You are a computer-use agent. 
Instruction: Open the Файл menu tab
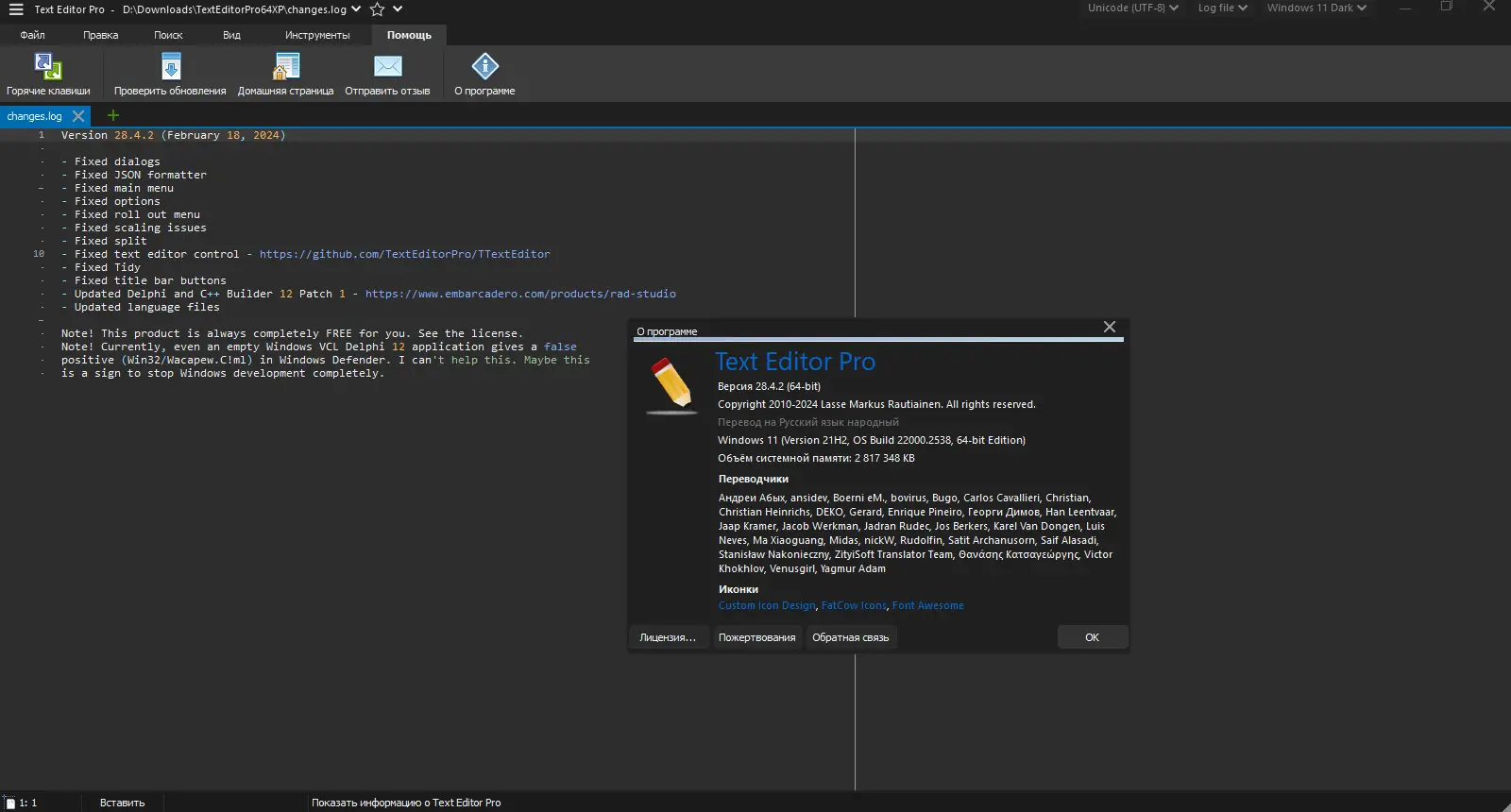coord(32,35)
